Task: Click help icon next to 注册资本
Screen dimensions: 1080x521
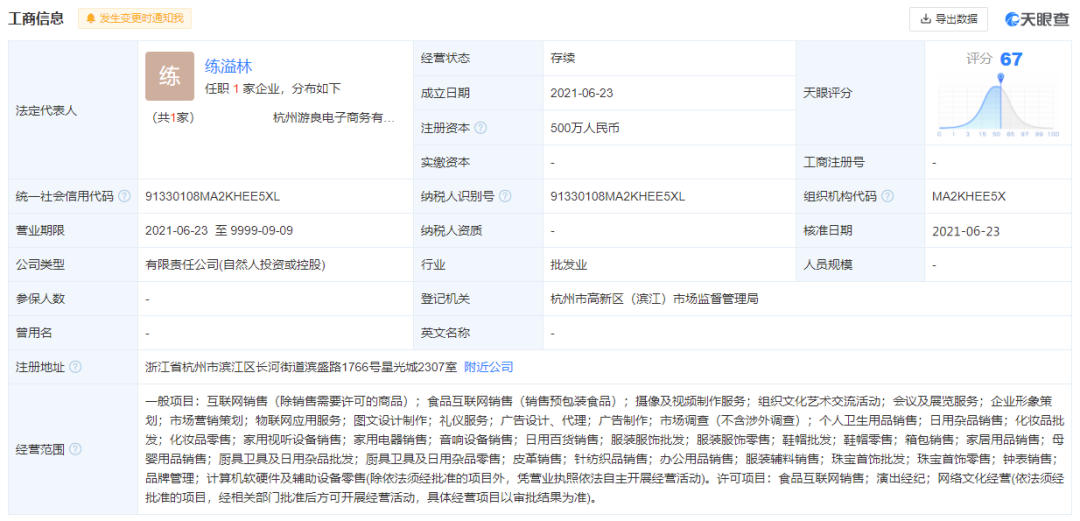Action: coord(481,127)
